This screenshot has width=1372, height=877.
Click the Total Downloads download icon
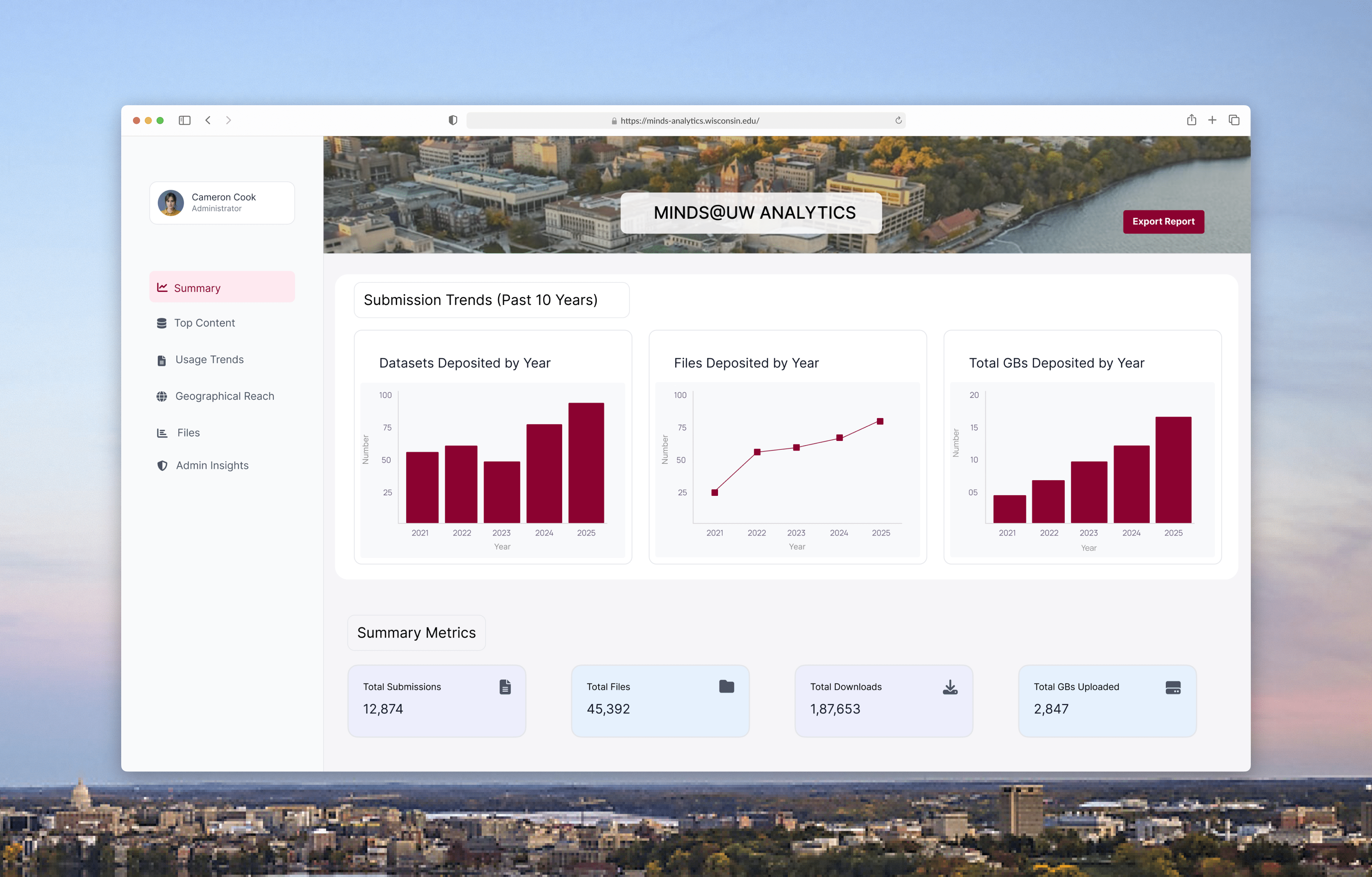(950, 687)
